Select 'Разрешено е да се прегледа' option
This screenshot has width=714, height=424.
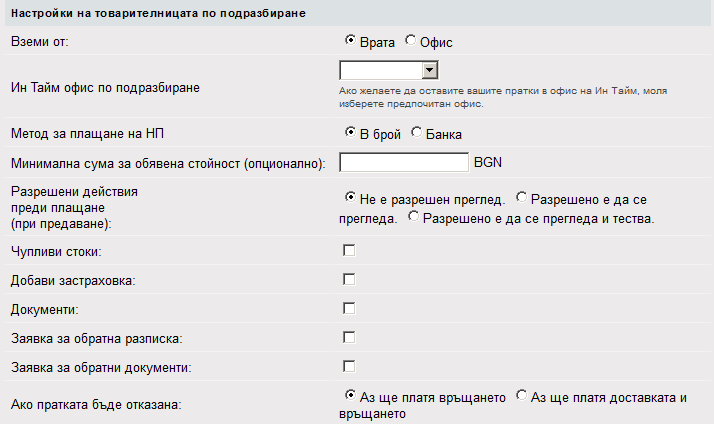(521, 197)
